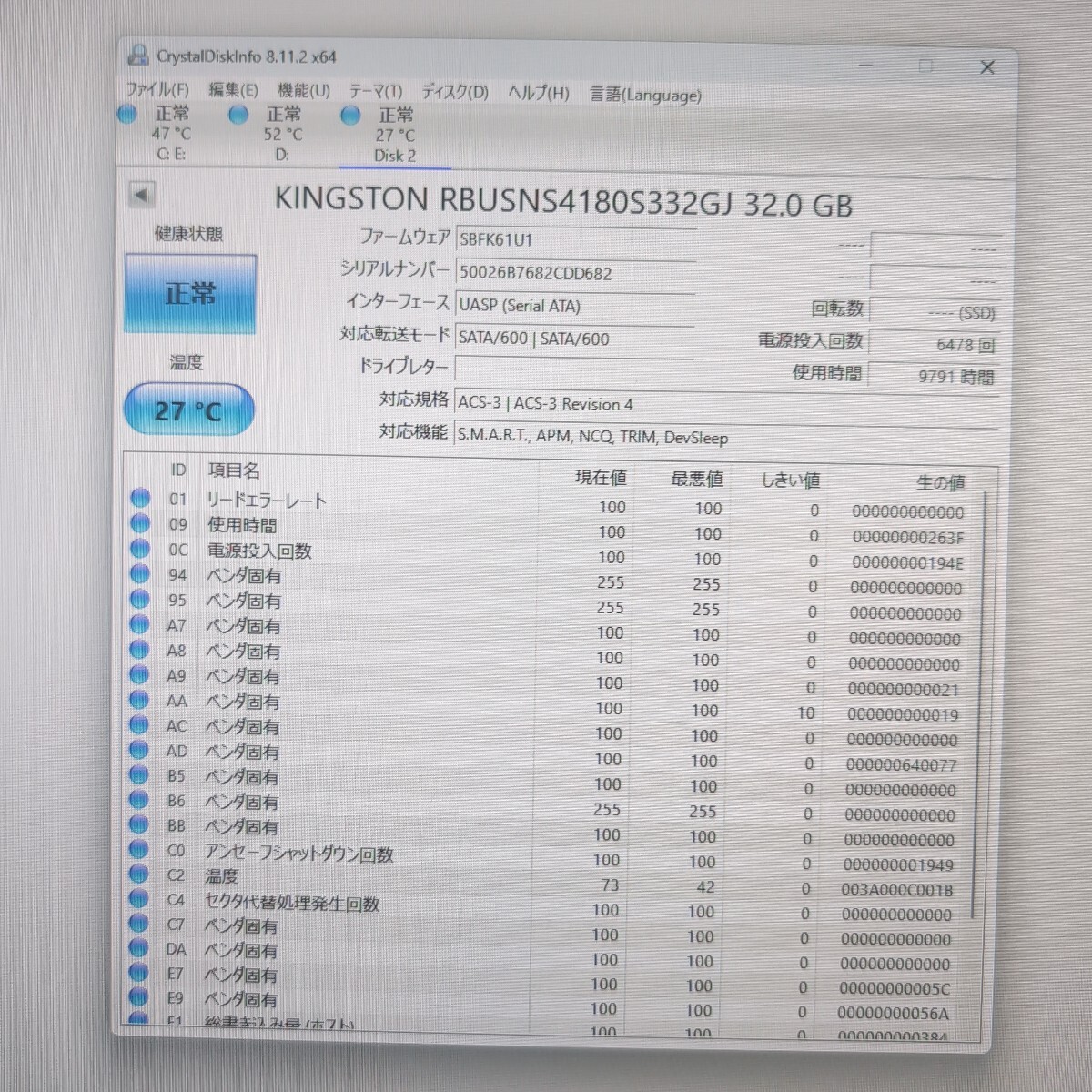Click the CrystalDiskInfo title bar icon
1092x1092 pixels.
tap(138, 56)
